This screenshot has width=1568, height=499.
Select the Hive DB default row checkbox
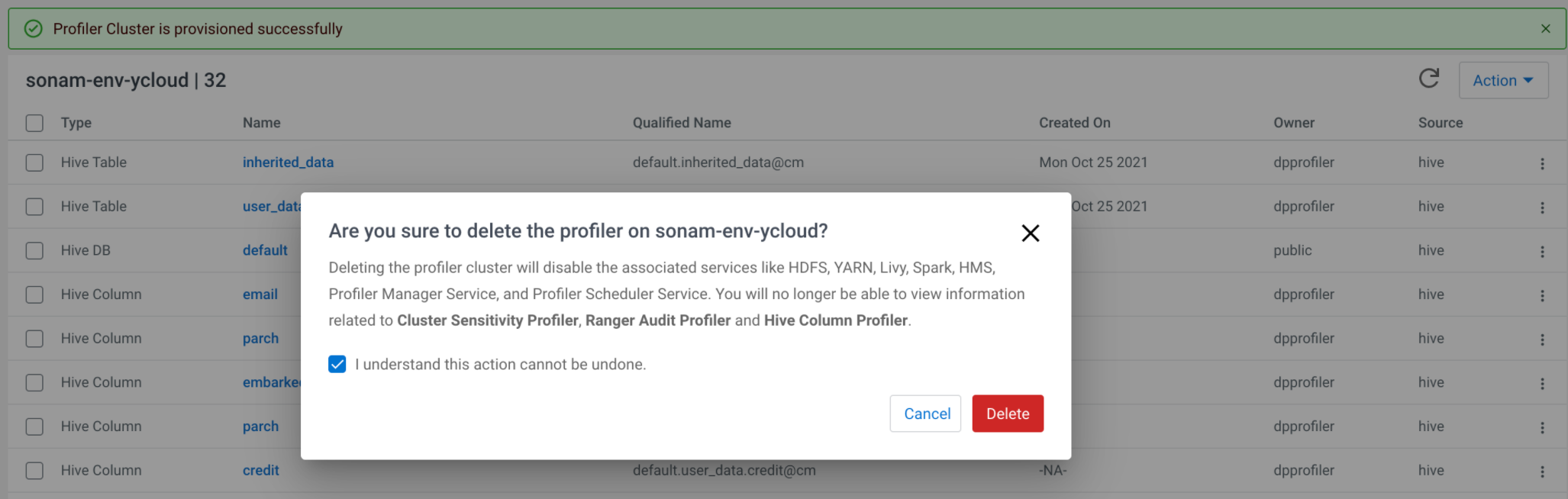pos(34,250)
